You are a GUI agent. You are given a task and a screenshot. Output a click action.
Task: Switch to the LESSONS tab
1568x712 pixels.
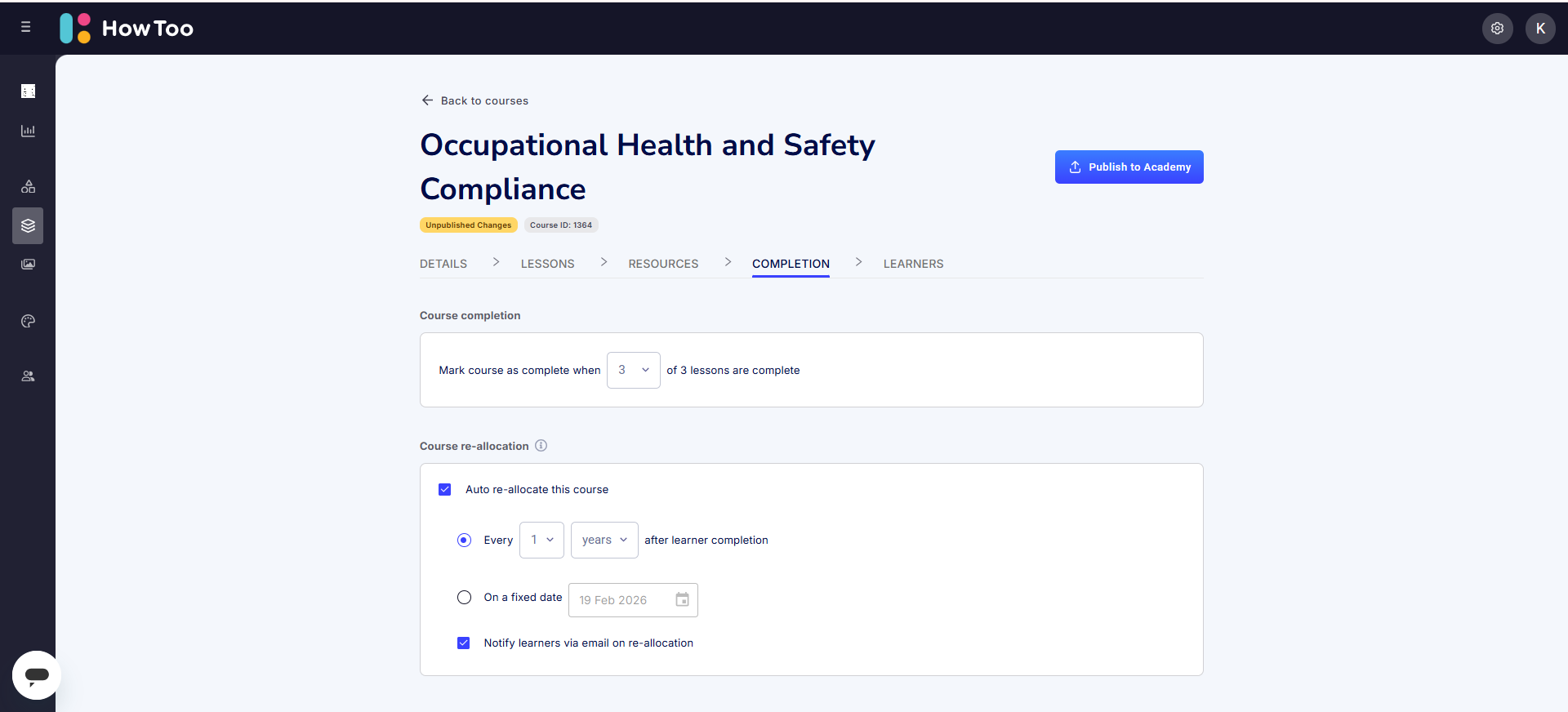point(547,264)
